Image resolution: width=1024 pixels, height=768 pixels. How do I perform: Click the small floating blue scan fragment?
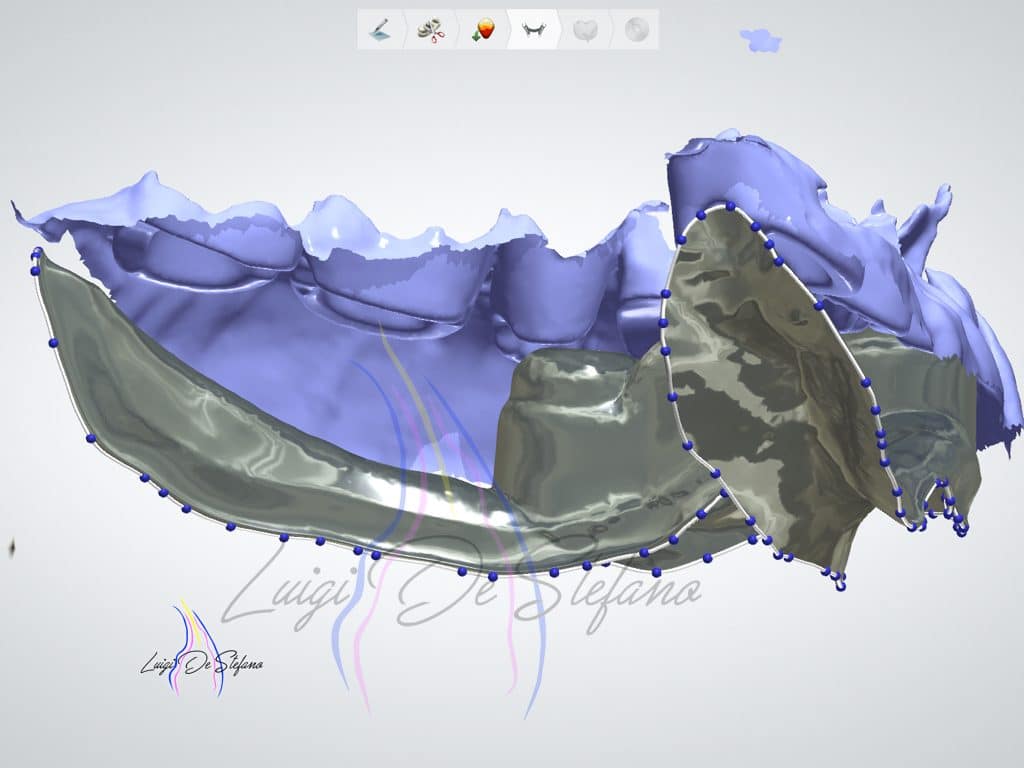(760, 40)
